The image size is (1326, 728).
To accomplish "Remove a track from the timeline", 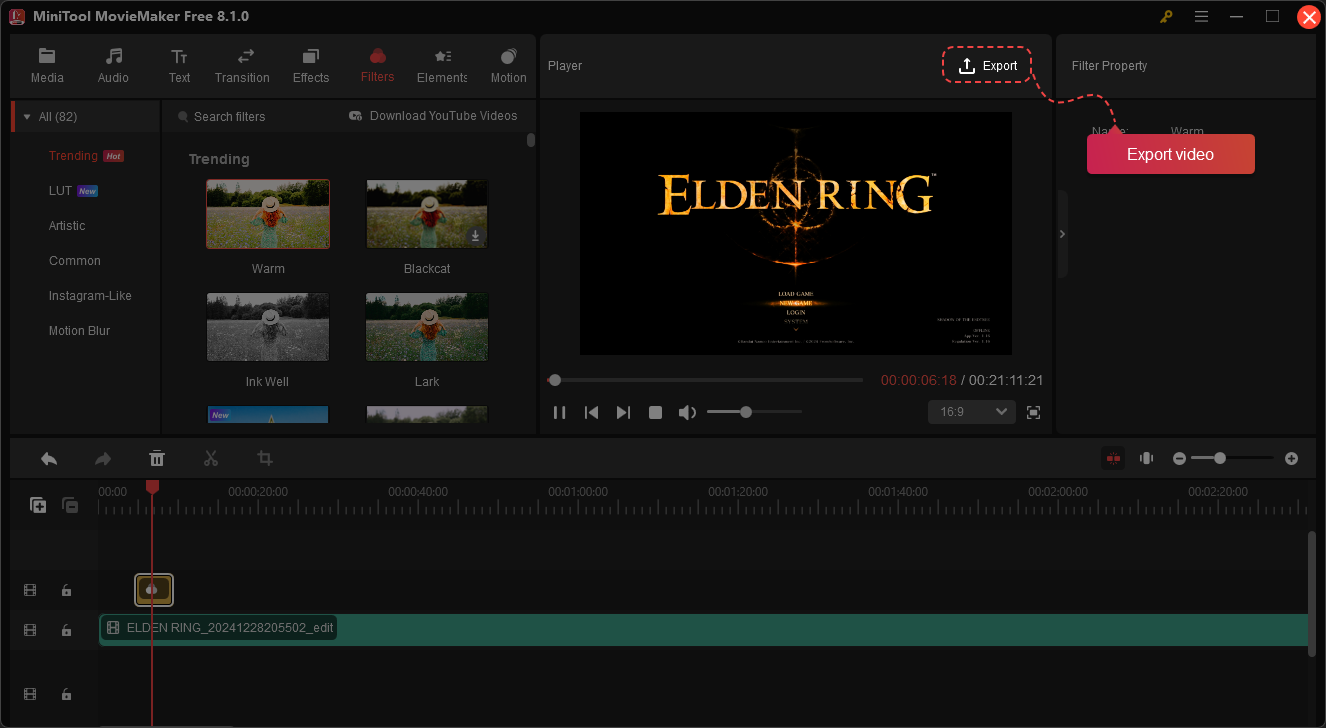I will click(x=70, y=505).
